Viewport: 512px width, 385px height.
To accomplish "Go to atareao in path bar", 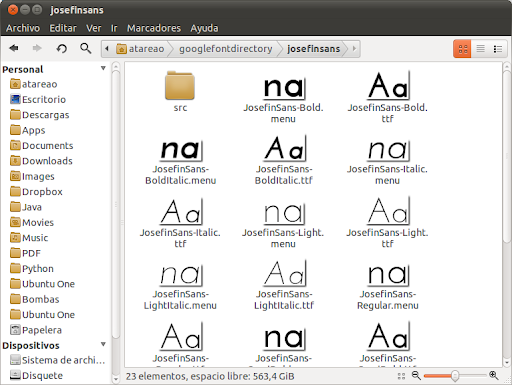I will pos(140,49).
